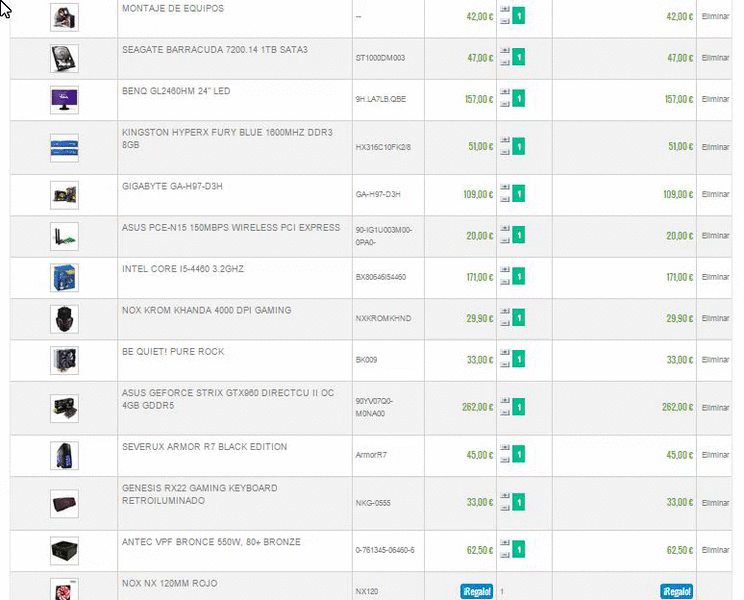Viewport: 744px width, 600px height.
Task: Decrease quantity of Gigabyte GA-H97-D3H
Action: click(505, 199)
